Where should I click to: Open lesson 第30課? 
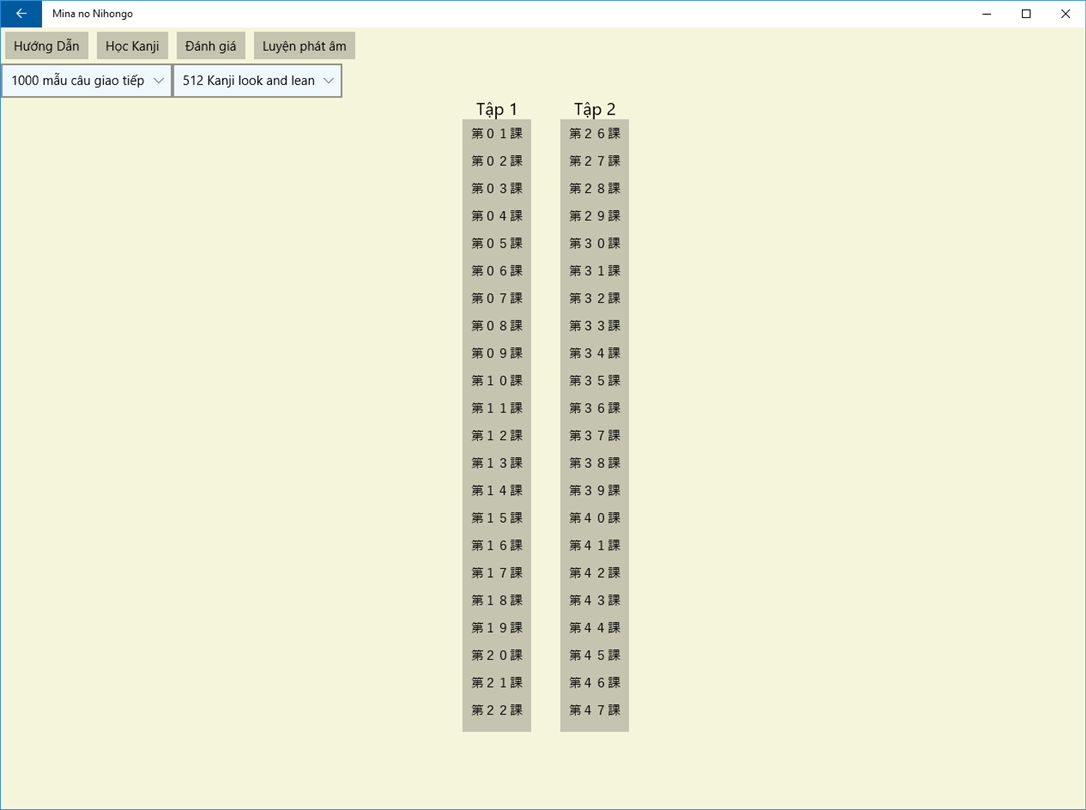point(594,244)
